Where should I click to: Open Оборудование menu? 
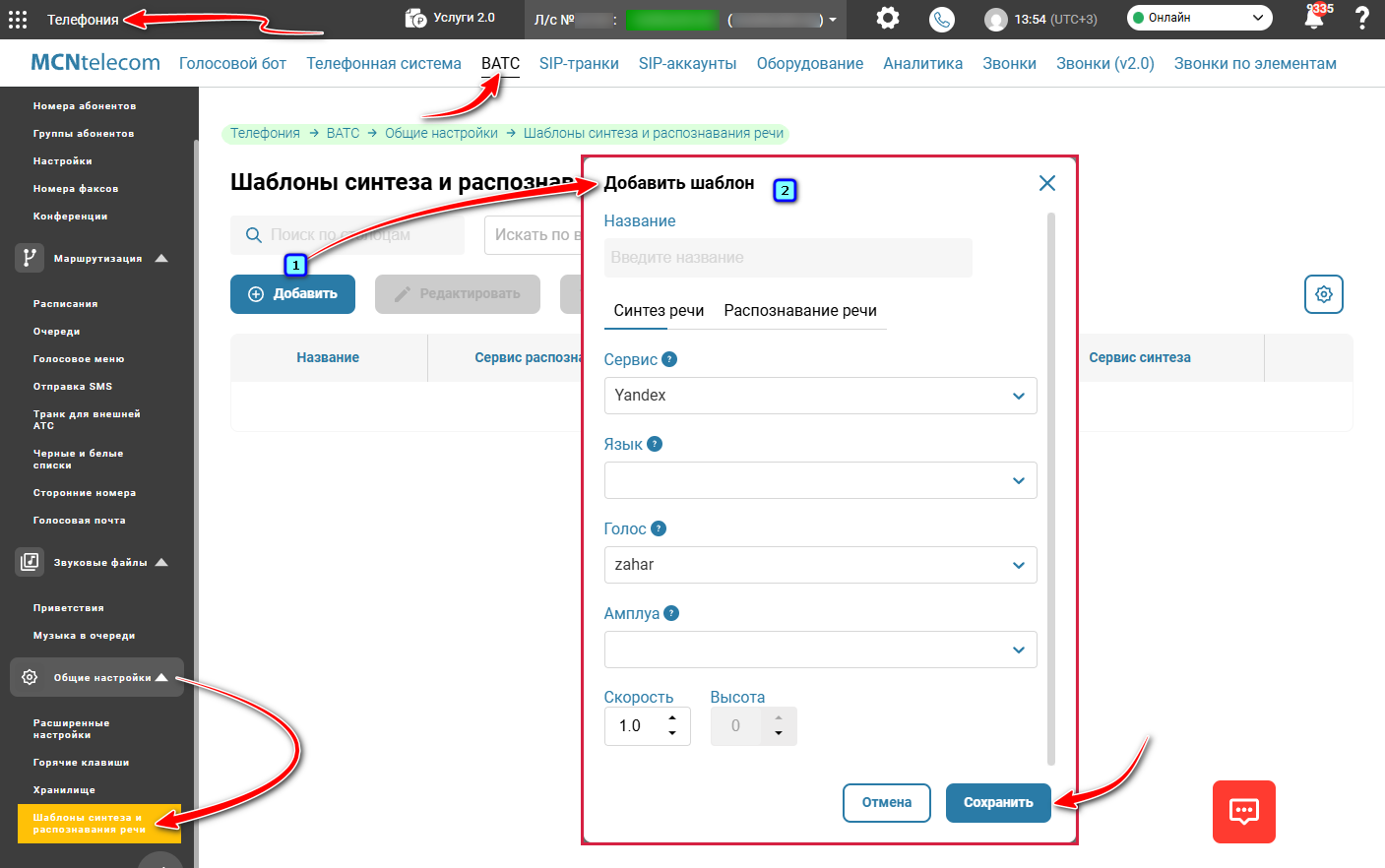[x=810, y=63]
